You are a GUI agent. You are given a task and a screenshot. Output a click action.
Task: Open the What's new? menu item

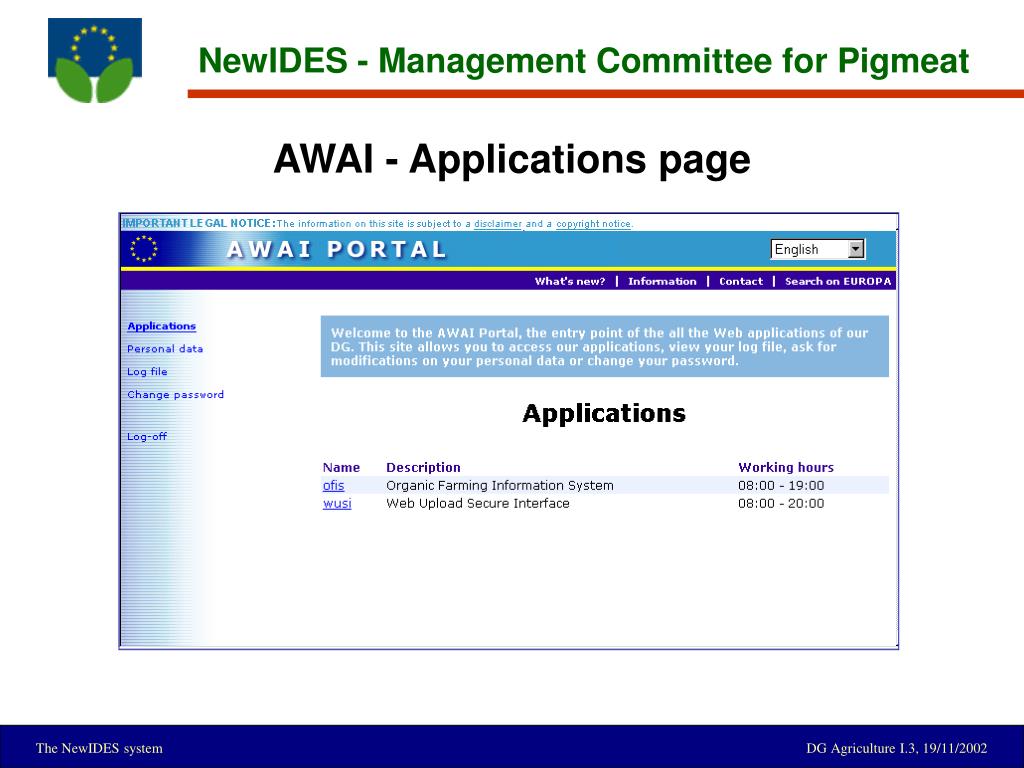click(x=569, y=281)
